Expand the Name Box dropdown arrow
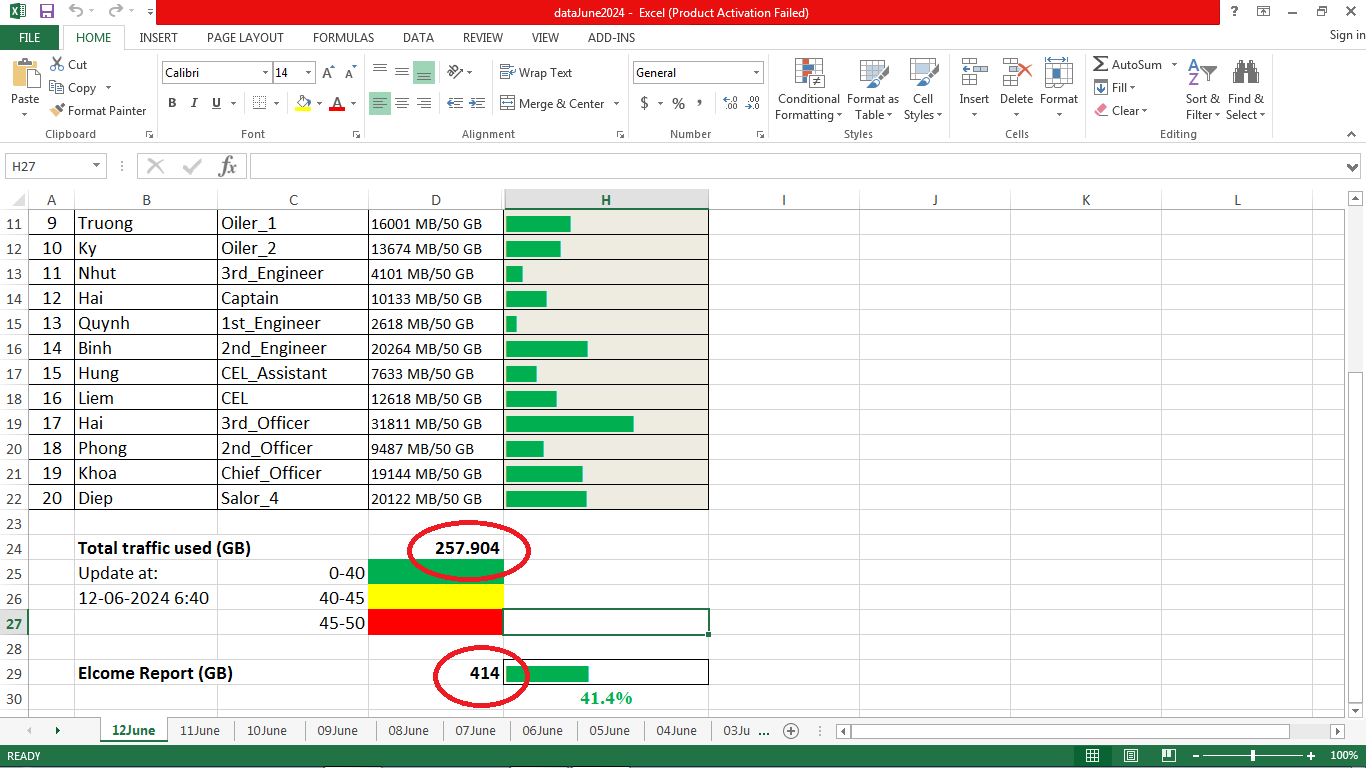This screenshot has width=1366, height=768. coord(97,166)
